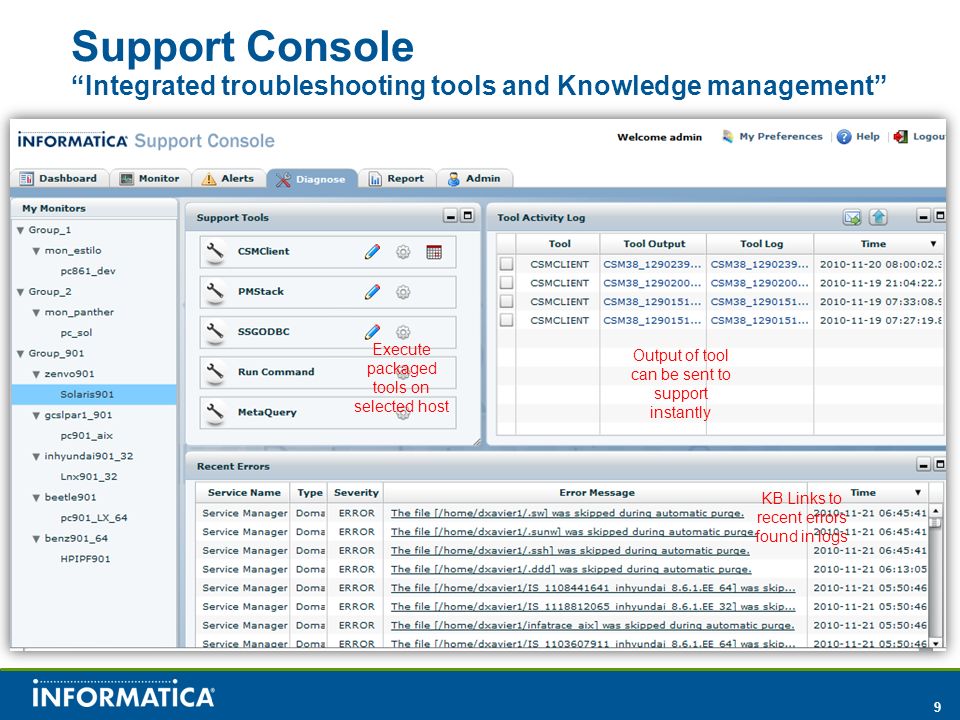The width and height of the screenshot is (960, 720).
Task: Select the HPIPF901 host
Action: 85,559
